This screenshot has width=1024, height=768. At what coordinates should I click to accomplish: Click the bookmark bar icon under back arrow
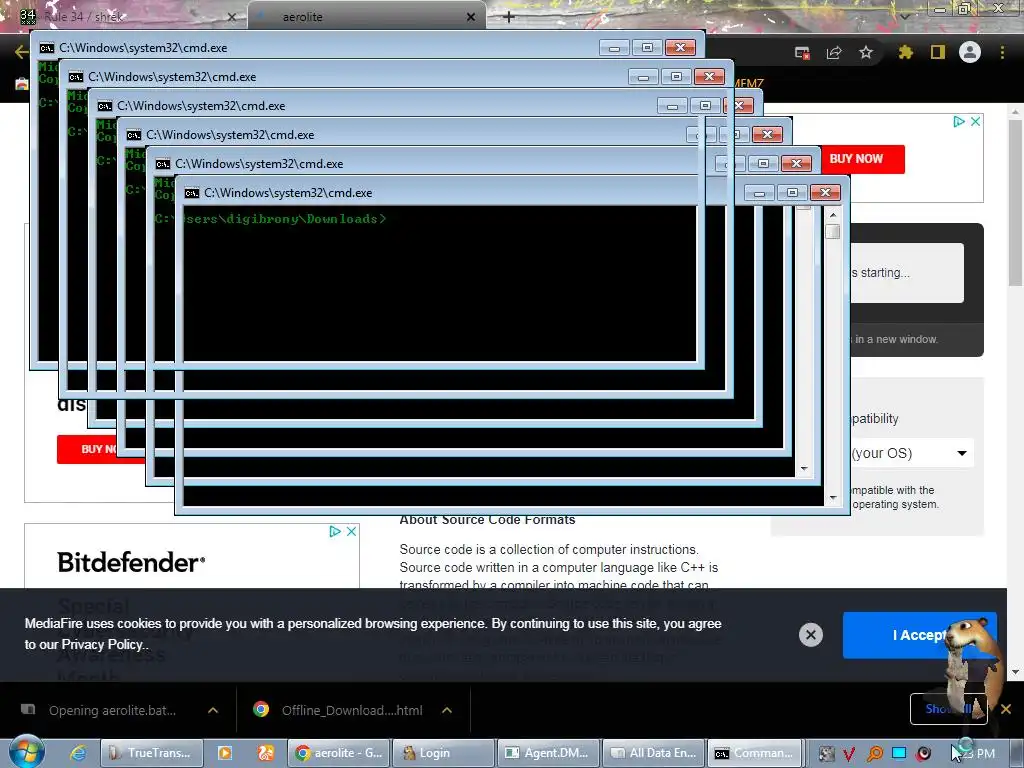pos(22,84)
